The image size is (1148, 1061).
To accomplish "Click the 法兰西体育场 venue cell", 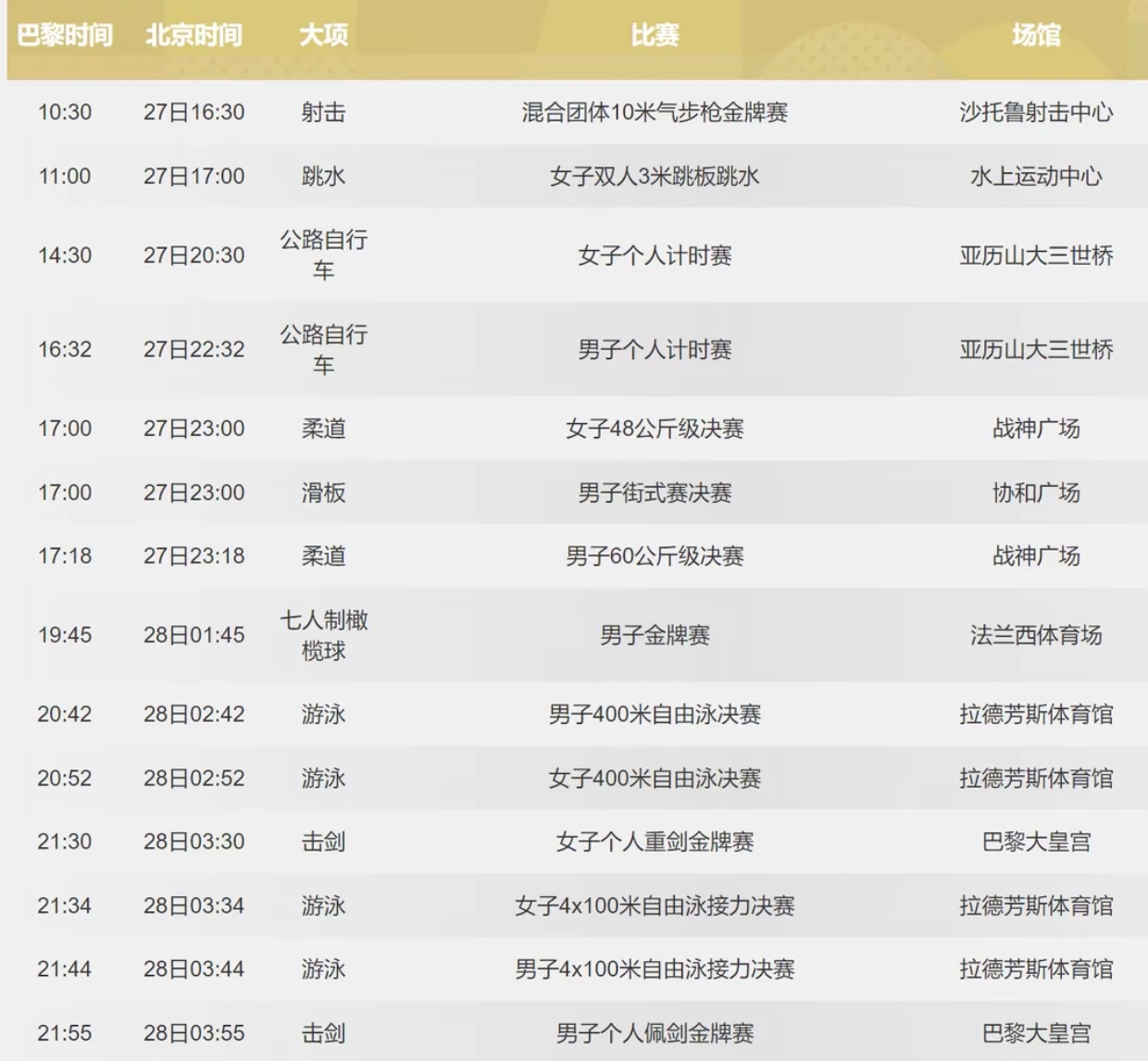I will tap(1036, 635).
